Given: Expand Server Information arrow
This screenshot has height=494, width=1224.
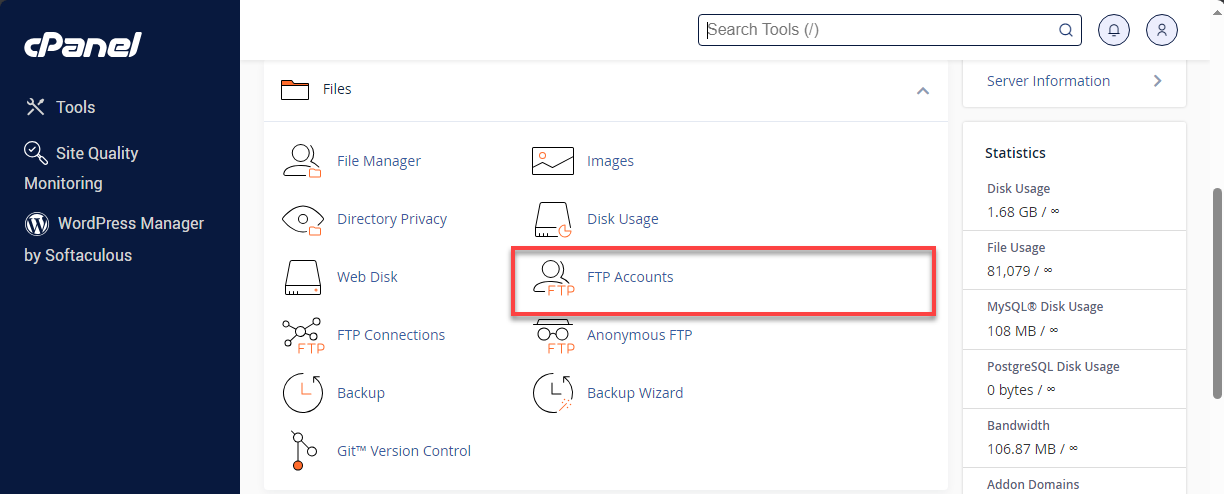Looking at the screenshot, I should pos(1158,81).
